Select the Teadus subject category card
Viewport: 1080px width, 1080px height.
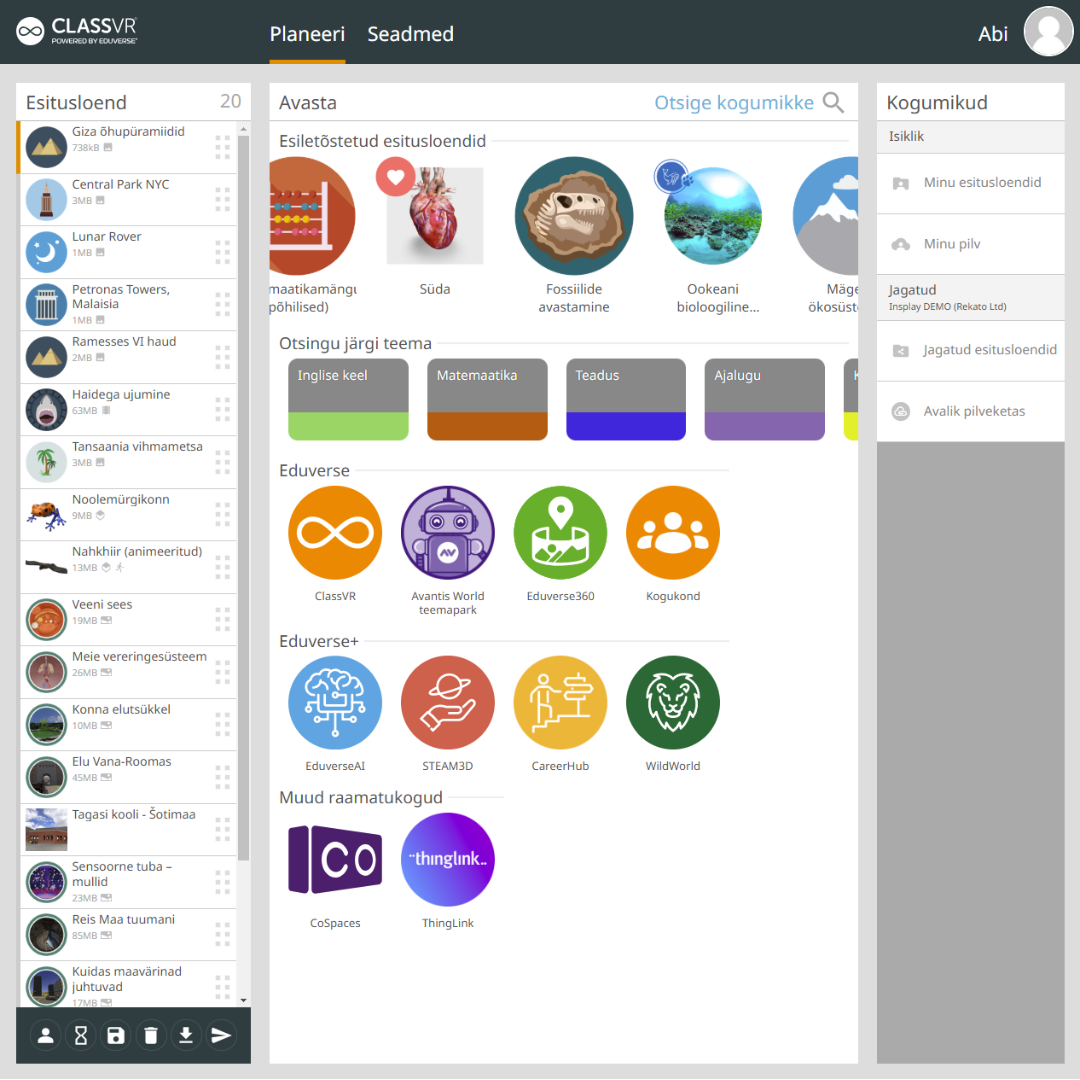(x=625, y=398)
